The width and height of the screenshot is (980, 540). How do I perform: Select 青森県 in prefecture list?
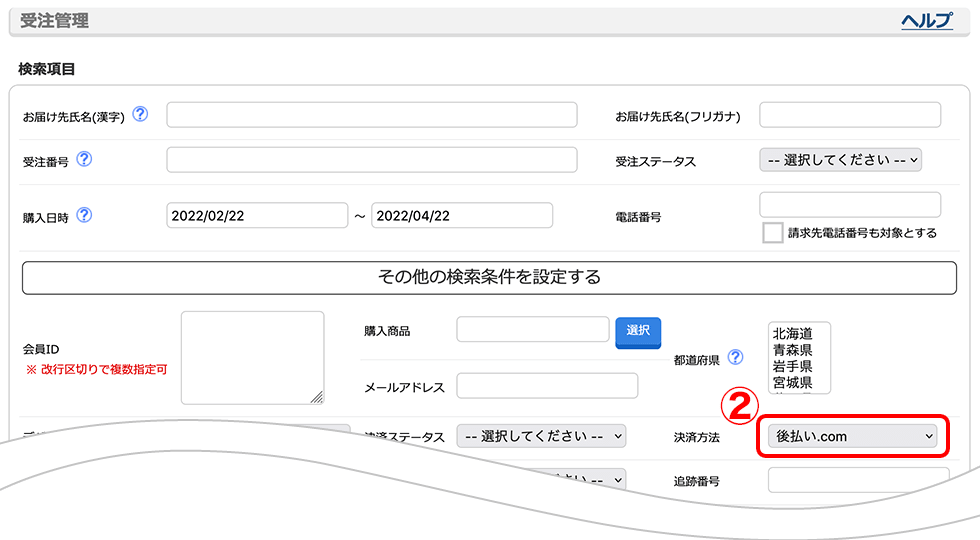pos(792,350)
